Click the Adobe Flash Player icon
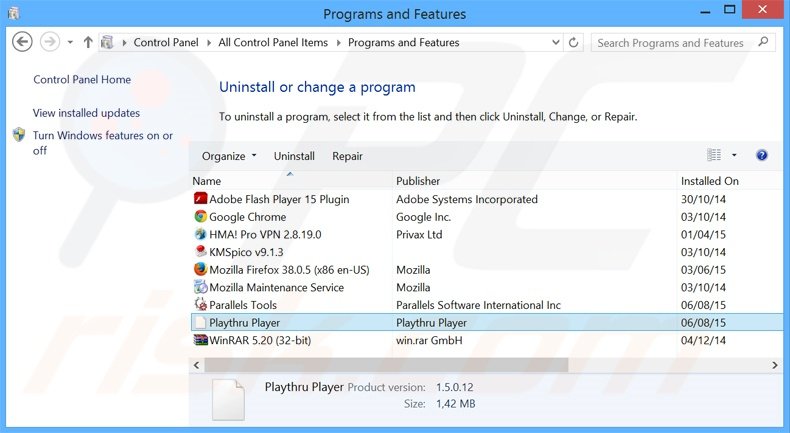This screenshot has width=790, height=433. tap(200, 199)
